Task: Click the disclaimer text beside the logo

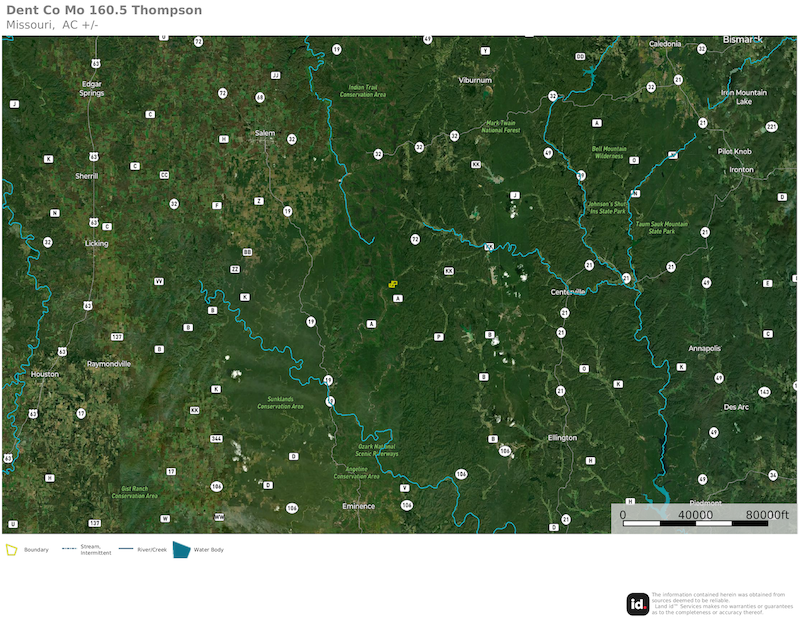Action: (722, 604)
